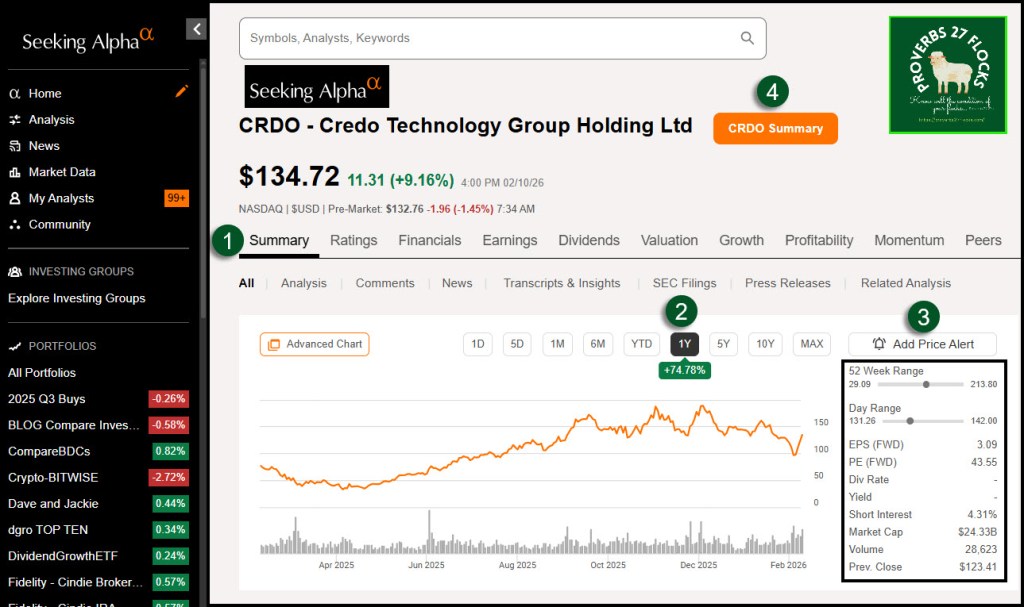The image size is (1024, 607).
Task: Click the magnifier search icon
Action: [747, 38]
